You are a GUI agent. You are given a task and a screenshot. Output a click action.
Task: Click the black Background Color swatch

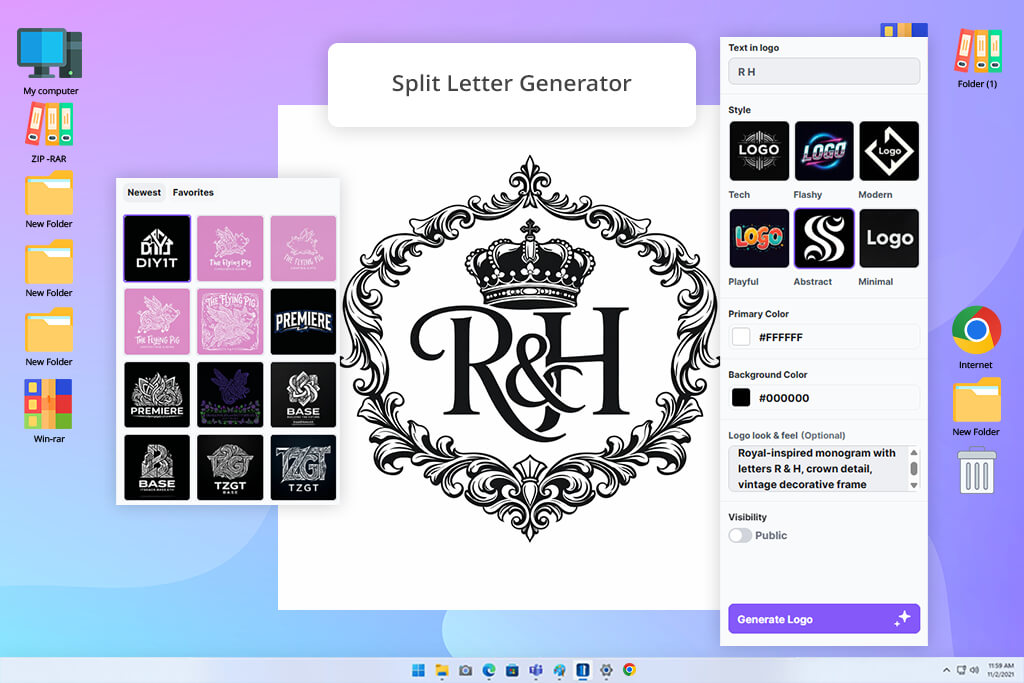tap(741, 398)
